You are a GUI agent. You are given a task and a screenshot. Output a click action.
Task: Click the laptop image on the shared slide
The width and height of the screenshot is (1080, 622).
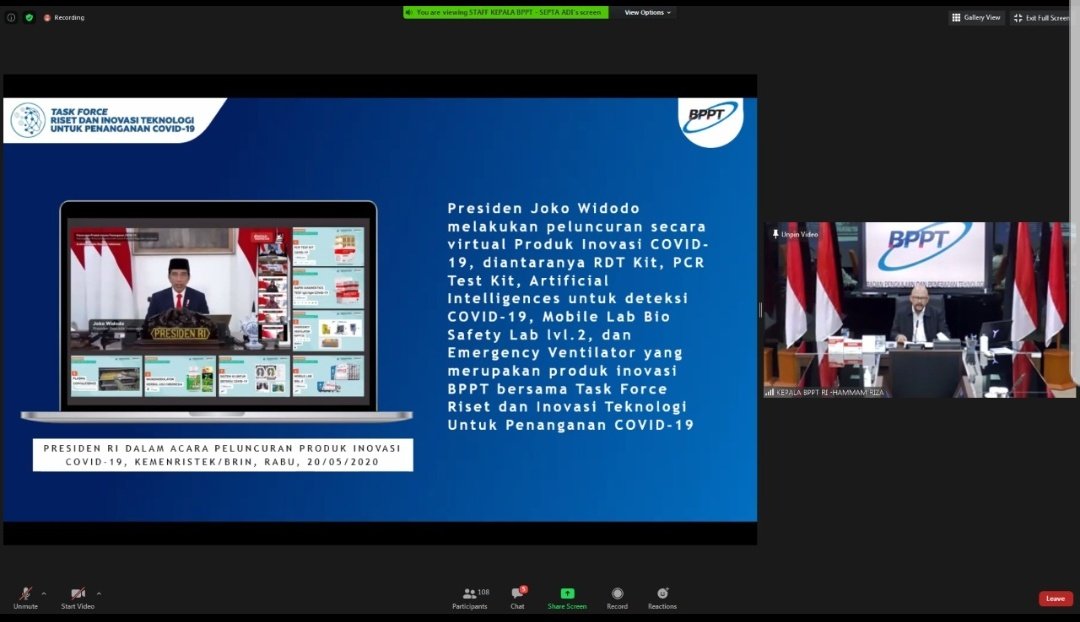[218, 311]
